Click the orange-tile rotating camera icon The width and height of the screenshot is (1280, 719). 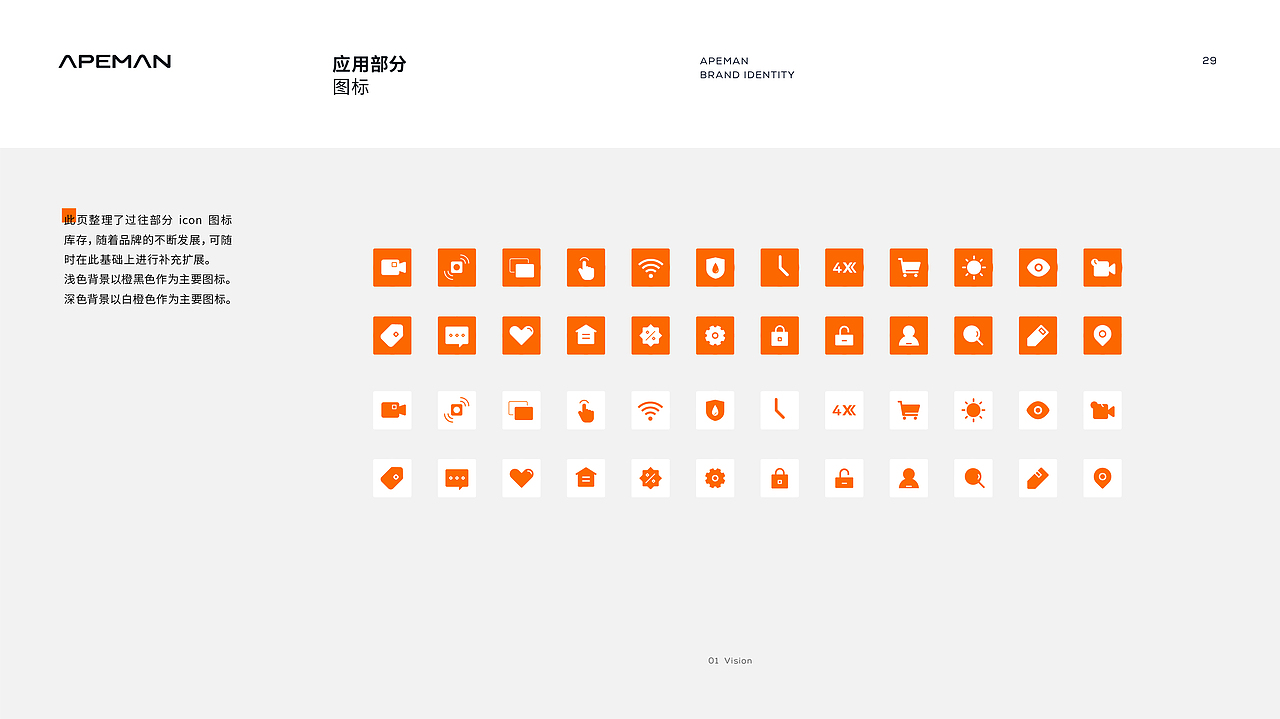click(457, 268)
